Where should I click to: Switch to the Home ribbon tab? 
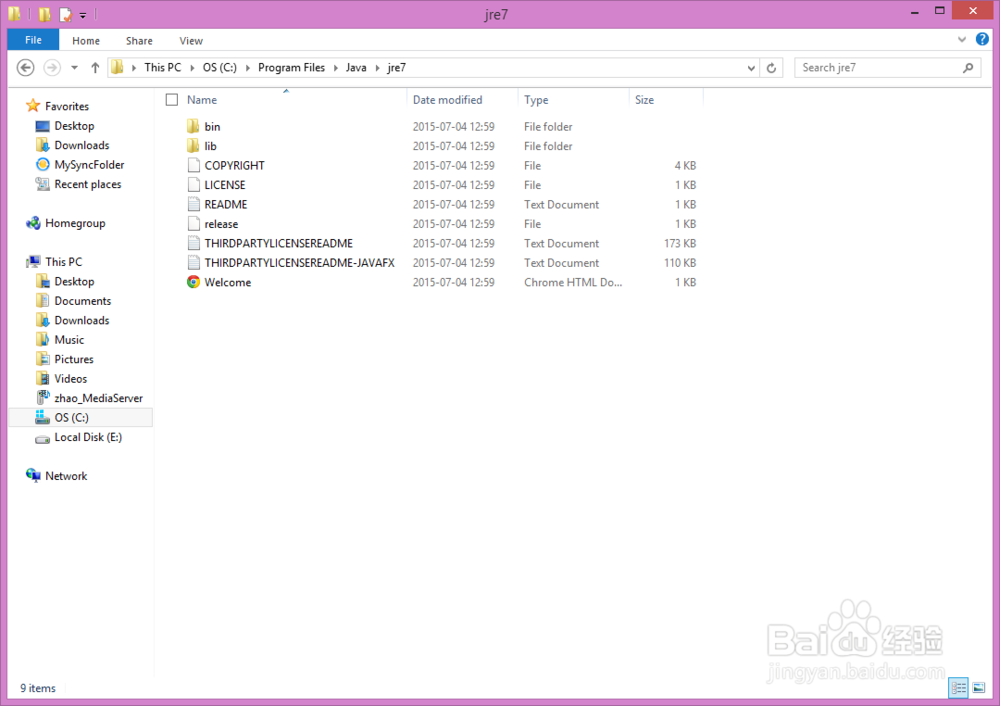[86, 41]
